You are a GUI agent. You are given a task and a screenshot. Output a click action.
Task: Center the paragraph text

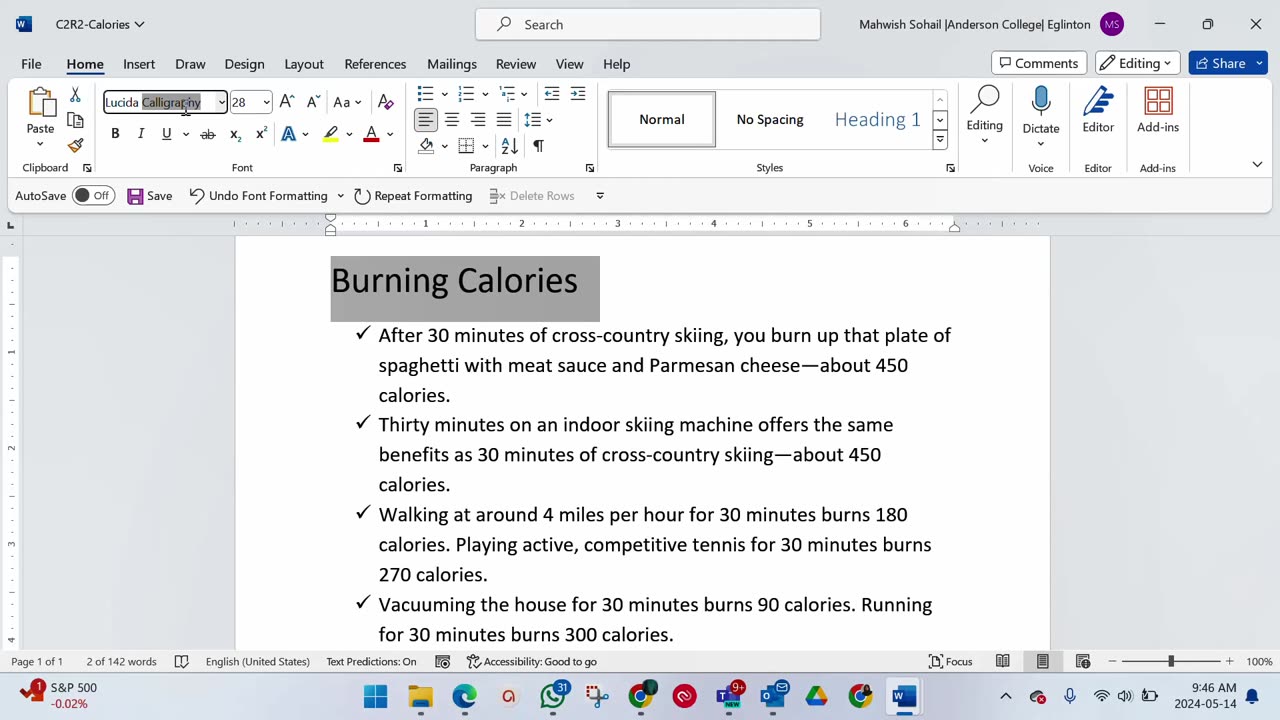[x=452, y=120]
